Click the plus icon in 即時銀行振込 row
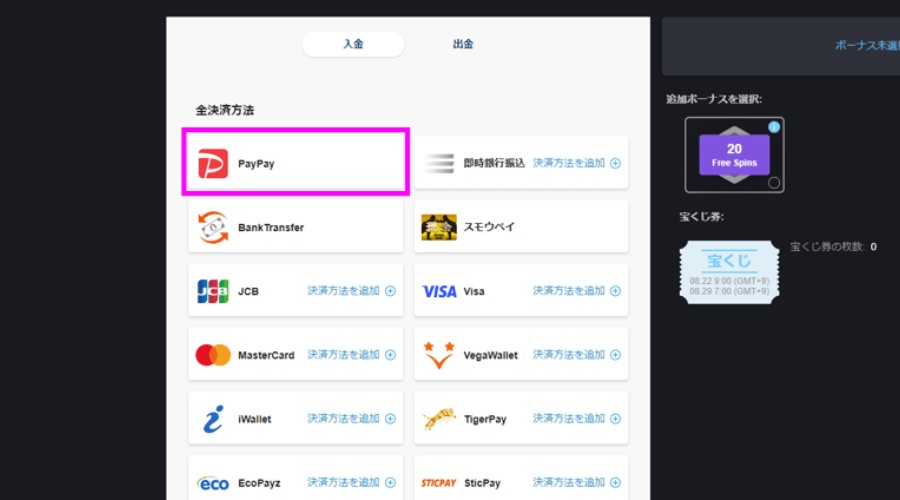The height and width of the screenshot is (500, 900). coord(615,164)
